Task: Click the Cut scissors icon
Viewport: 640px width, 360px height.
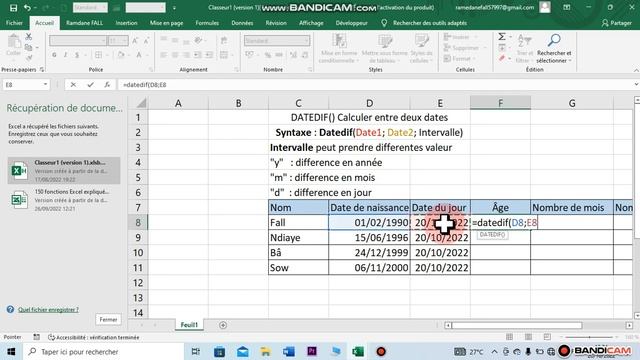Action: coord(29,37)
